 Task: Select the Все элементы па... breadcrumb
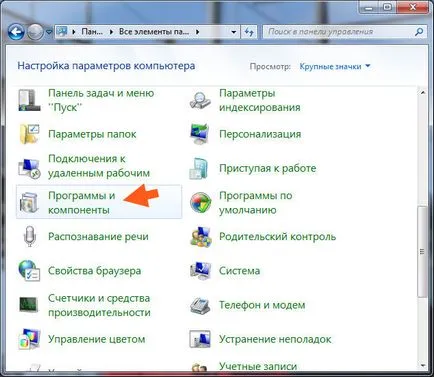(154, 32)
